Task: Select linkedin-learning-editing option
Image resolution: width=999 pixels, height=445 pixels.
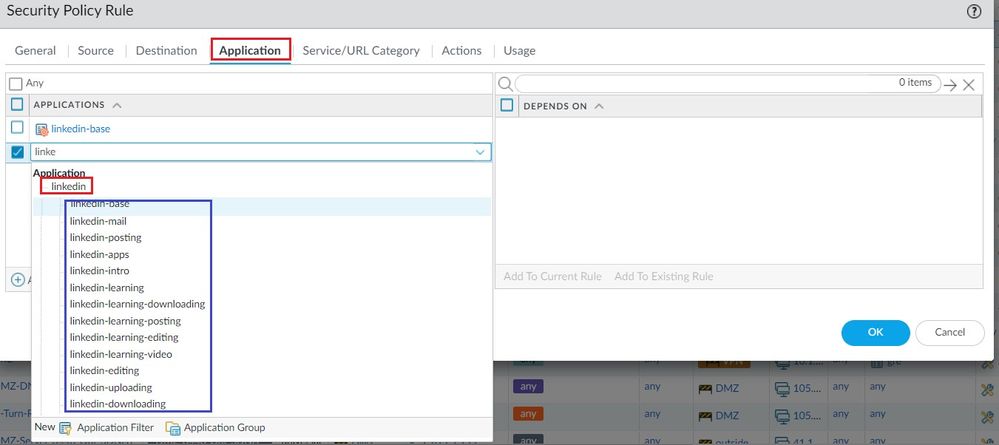Action: (124, 337)
